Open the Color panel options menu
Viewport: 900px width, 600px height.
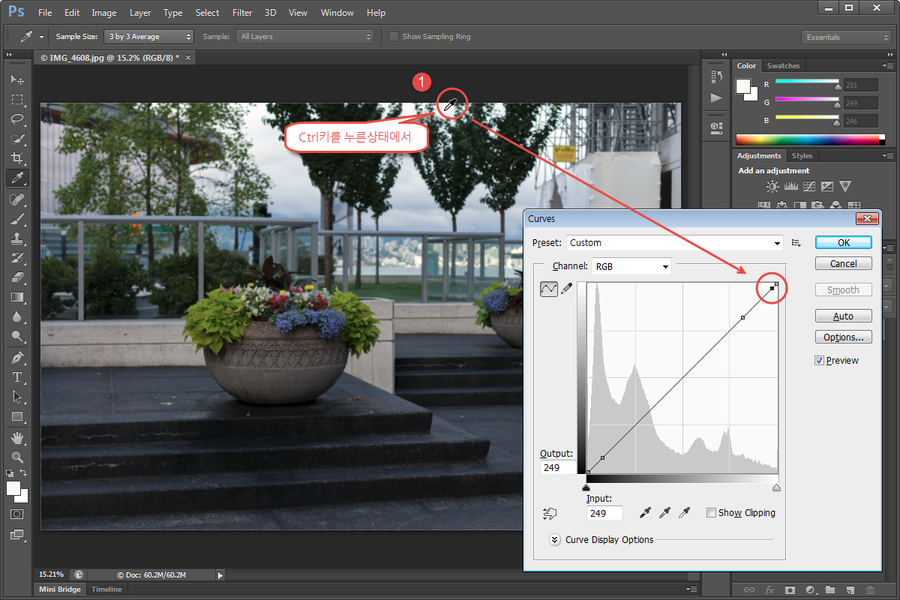(x=887, y=66)
